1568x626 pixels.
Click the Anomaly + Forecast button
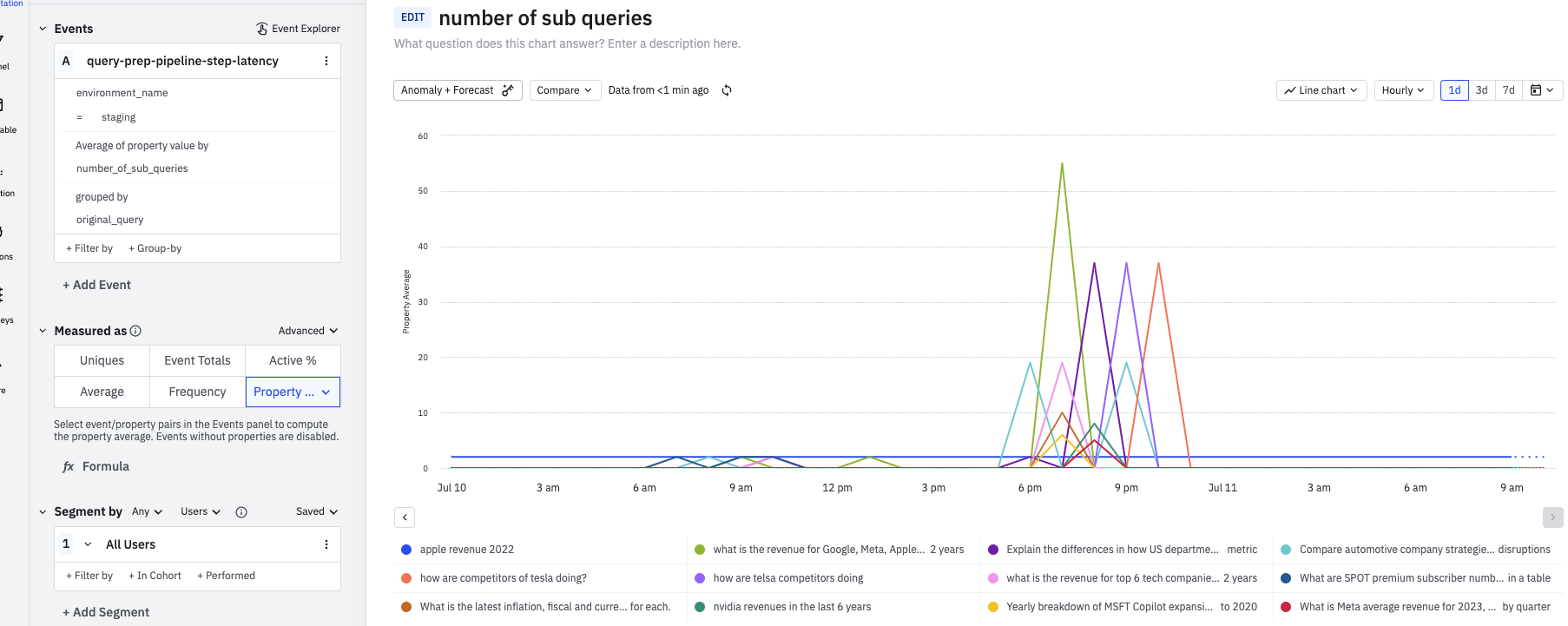(x=457, y=90)
